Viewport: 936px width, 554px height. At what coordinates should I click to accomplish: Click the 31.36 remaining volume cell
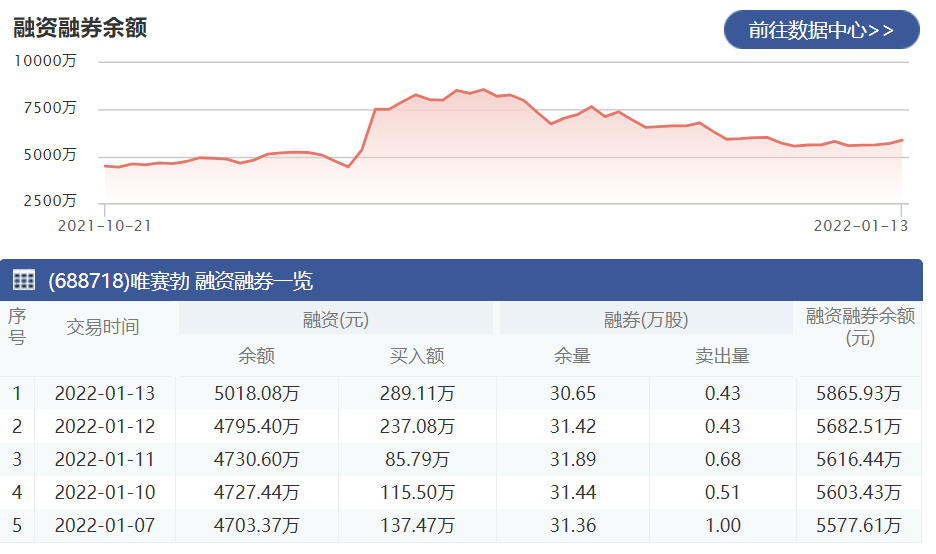pos(573,525)
